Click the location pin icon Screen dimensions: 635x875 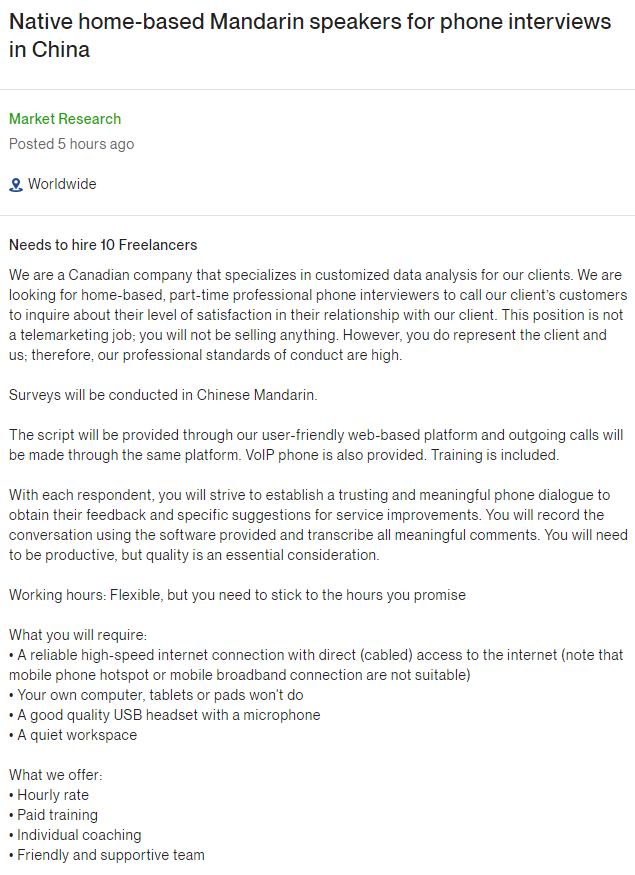click(15, 185)
